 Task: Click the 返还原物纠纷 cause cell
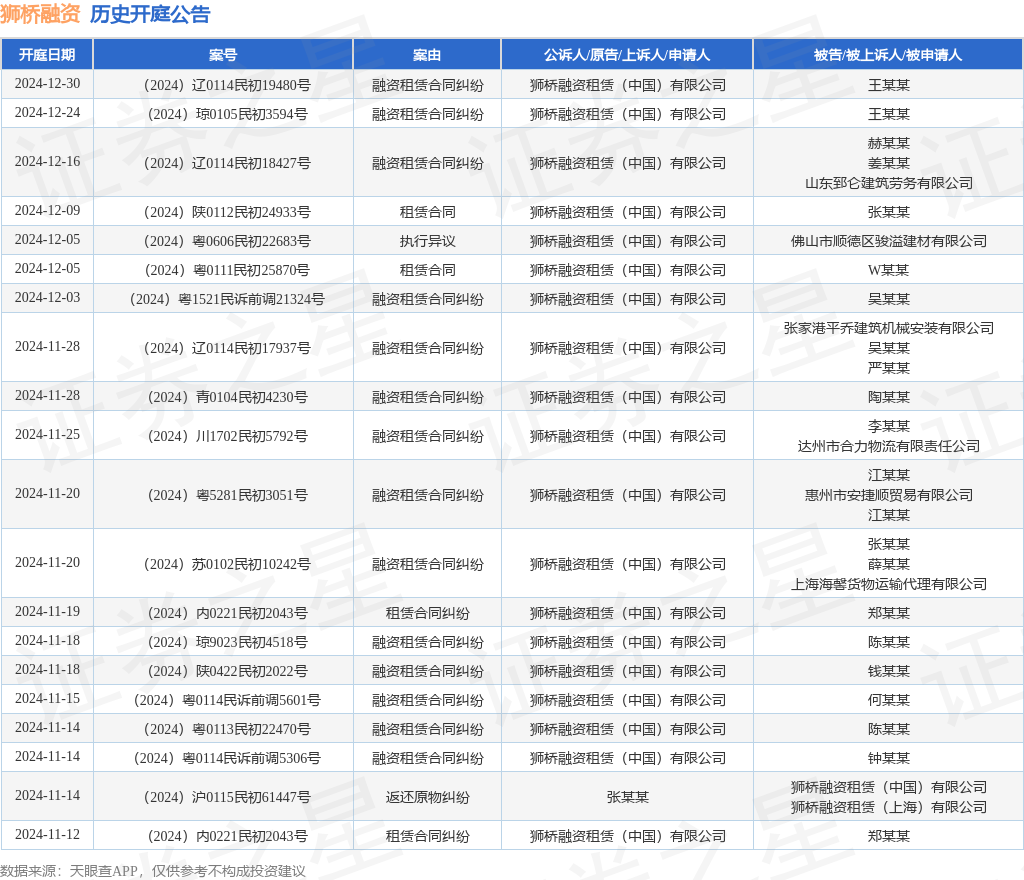pos(427,797)
